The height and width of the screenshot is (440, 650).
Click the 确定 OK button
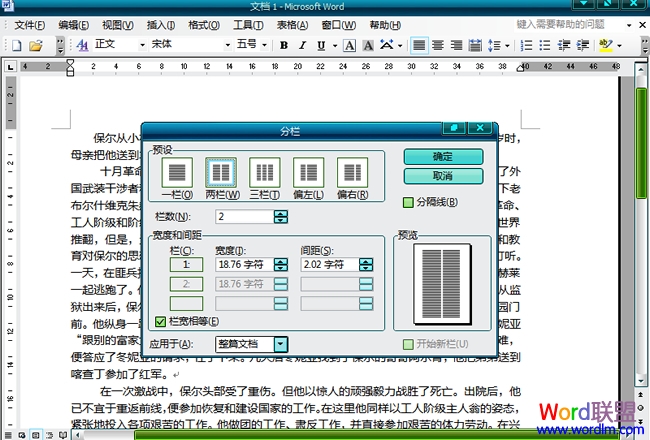click(x=443, y=157)
